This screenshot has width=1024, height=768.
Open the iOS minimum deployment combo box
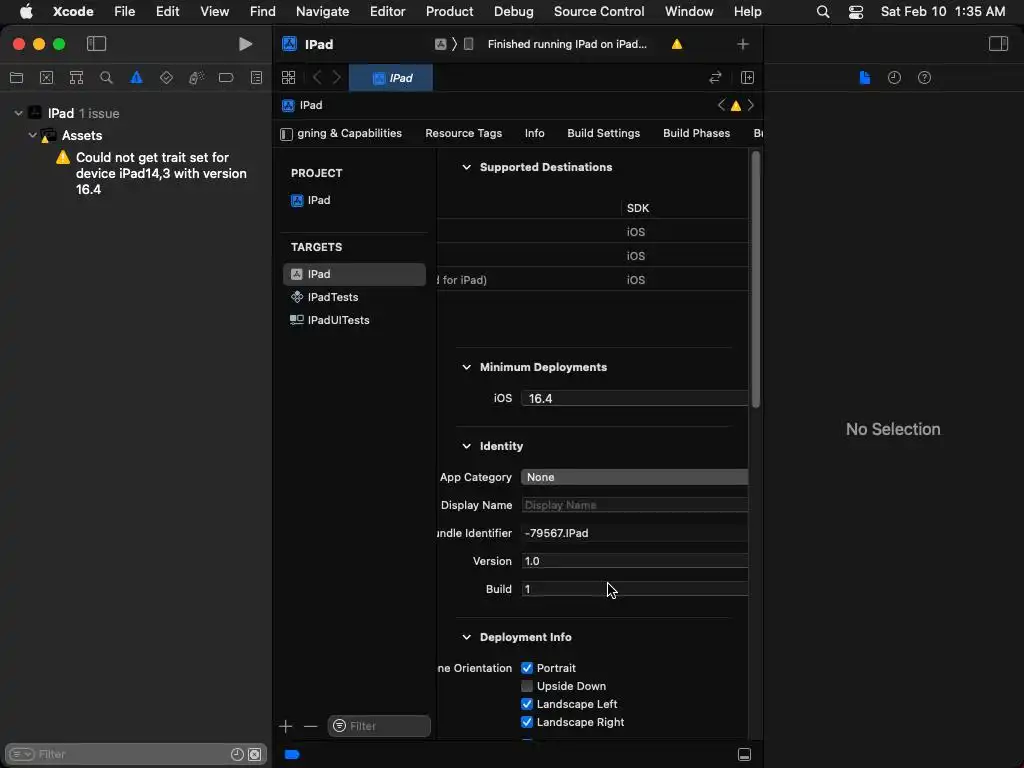(x=634, y=398)
